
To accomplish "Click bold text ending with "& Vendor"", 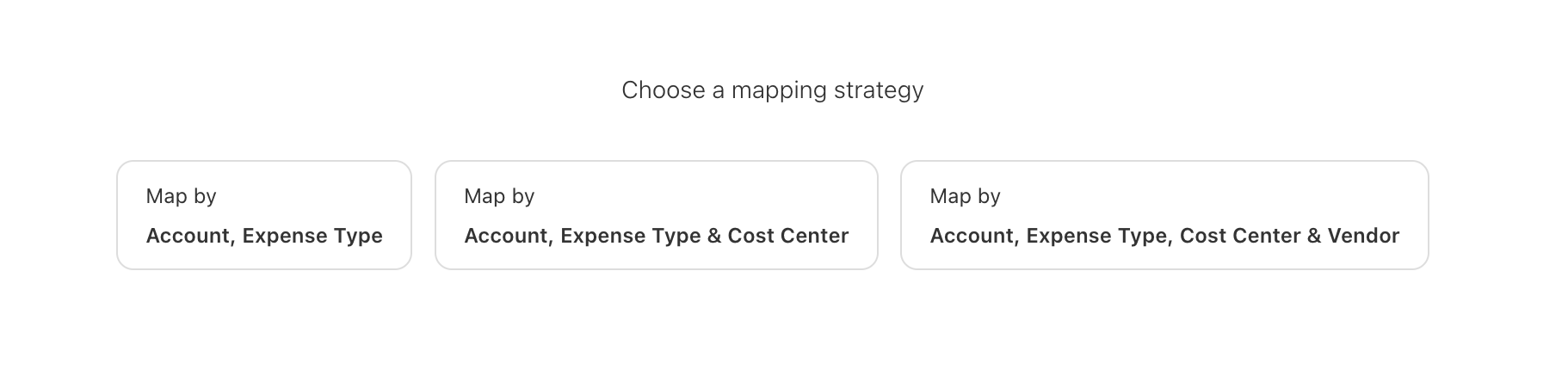I will click(x=1164, y=236).
